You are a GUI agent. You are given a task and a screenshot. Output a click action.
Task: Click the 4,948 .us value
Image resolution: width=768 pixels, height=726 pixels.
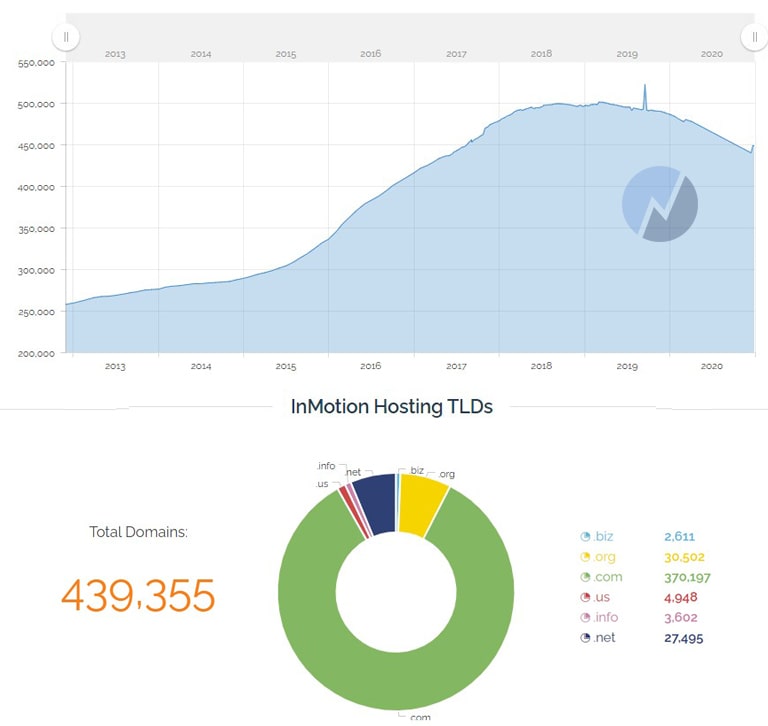(680, 598)
